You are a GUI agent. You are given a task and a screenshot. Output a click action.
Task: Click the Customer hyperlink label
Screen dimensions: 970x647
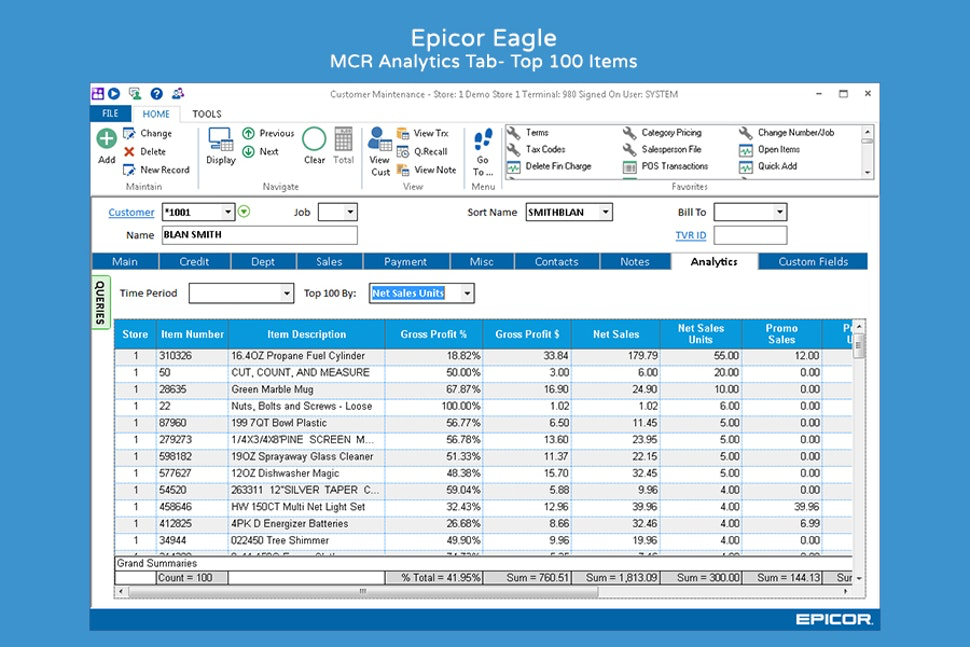point(131,212)
